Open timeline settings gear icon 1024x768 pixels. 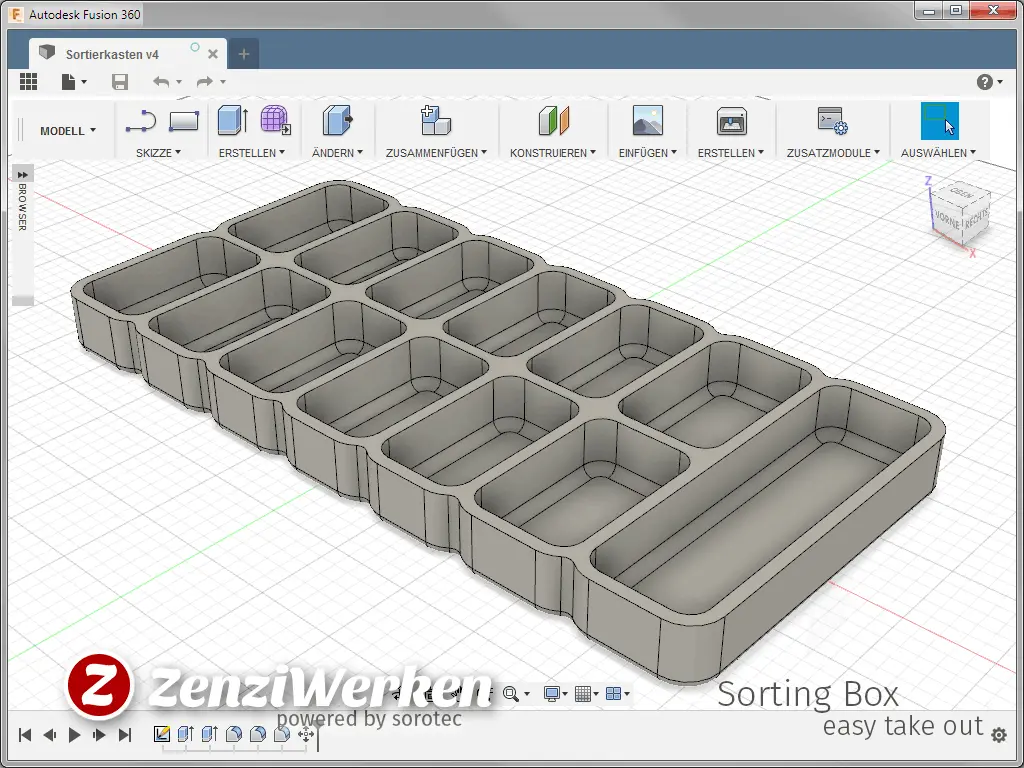(x=999, y=735)
